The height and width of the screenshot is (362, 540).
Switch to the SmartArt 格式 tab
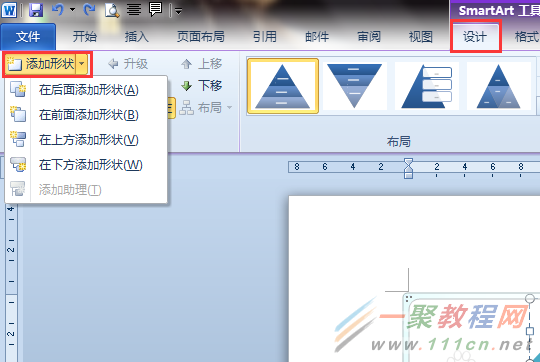point(526,36)
